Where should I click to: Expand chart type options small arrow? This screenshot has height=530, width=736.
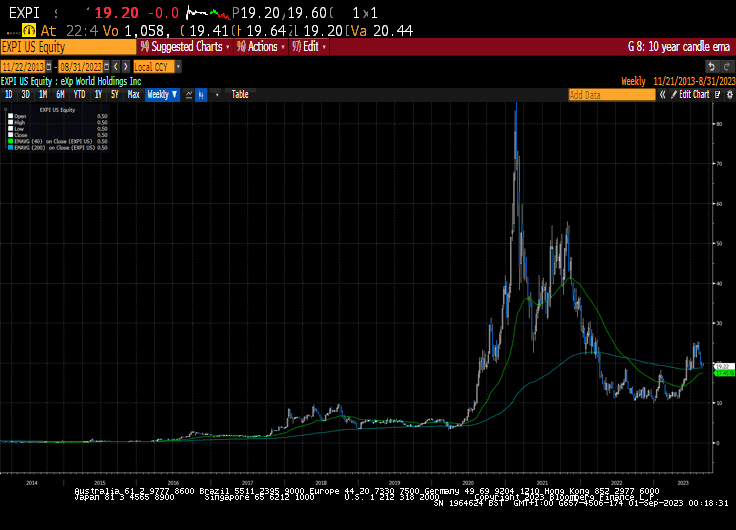coord(217,95)
